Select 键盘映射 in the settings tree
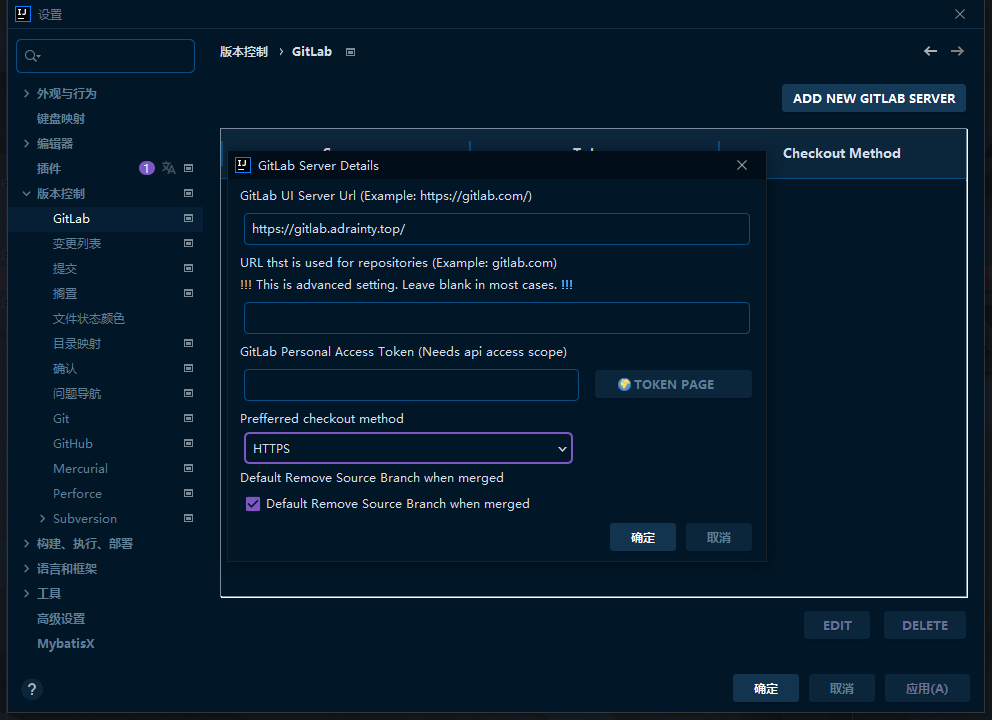The width and height of the screenshot is (992, 720). [x=61, y=118]
